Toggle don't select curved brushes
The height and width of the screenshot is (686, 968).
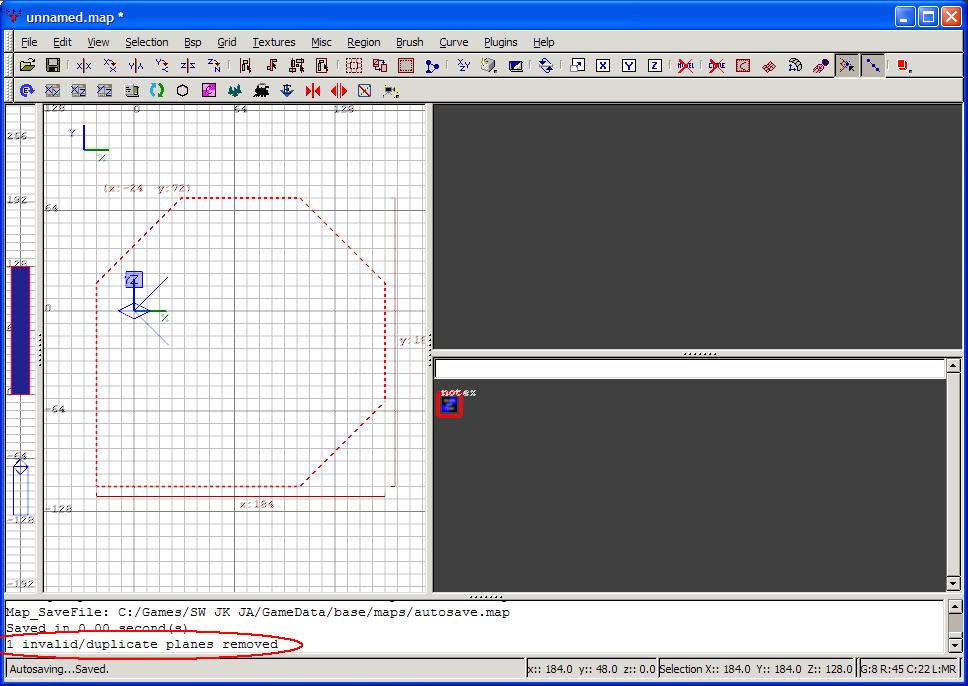pos(717,65)
